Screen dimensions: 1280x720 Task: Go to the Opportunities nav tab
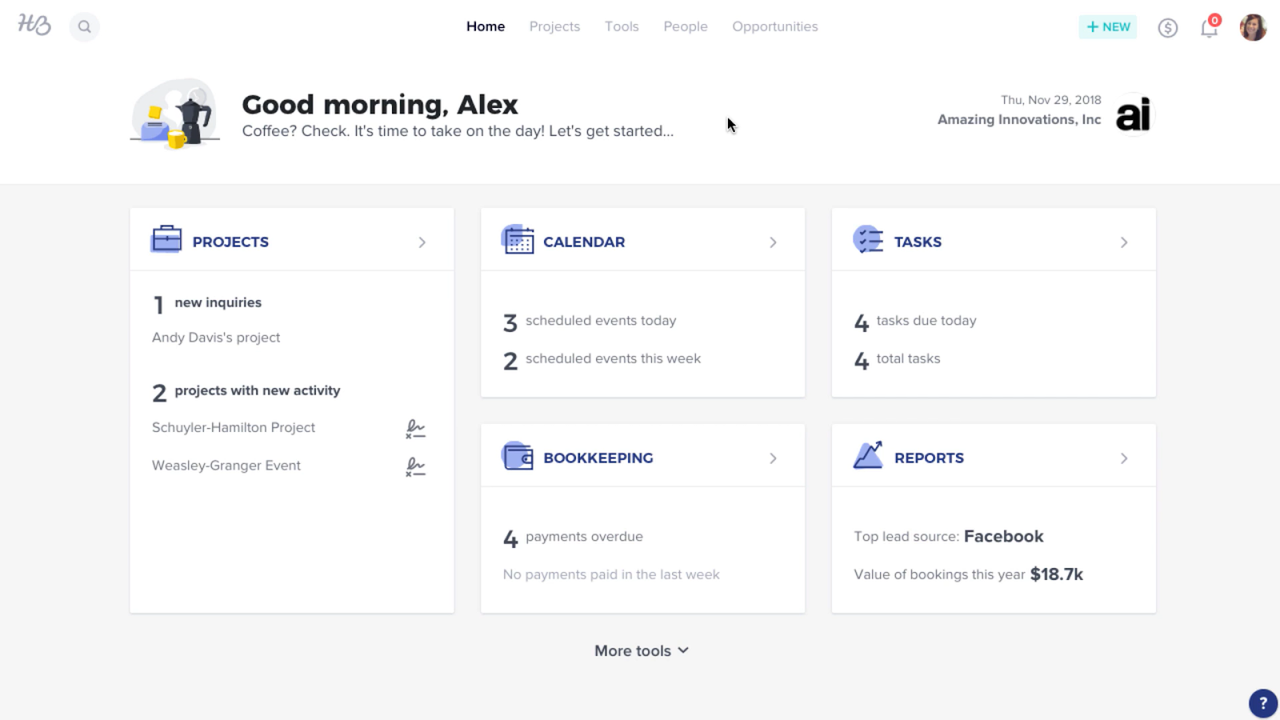point(774,27)
